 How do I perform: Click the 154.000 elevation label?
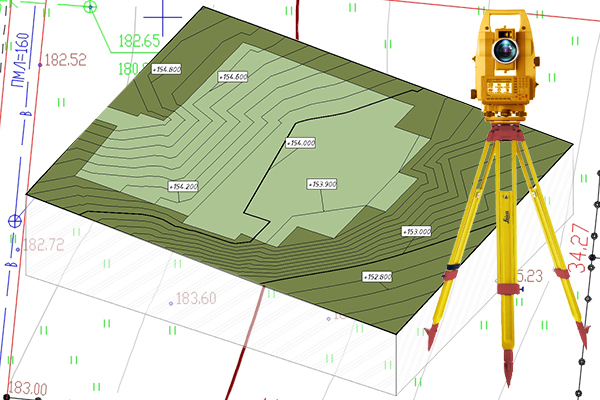click(300, 143)
